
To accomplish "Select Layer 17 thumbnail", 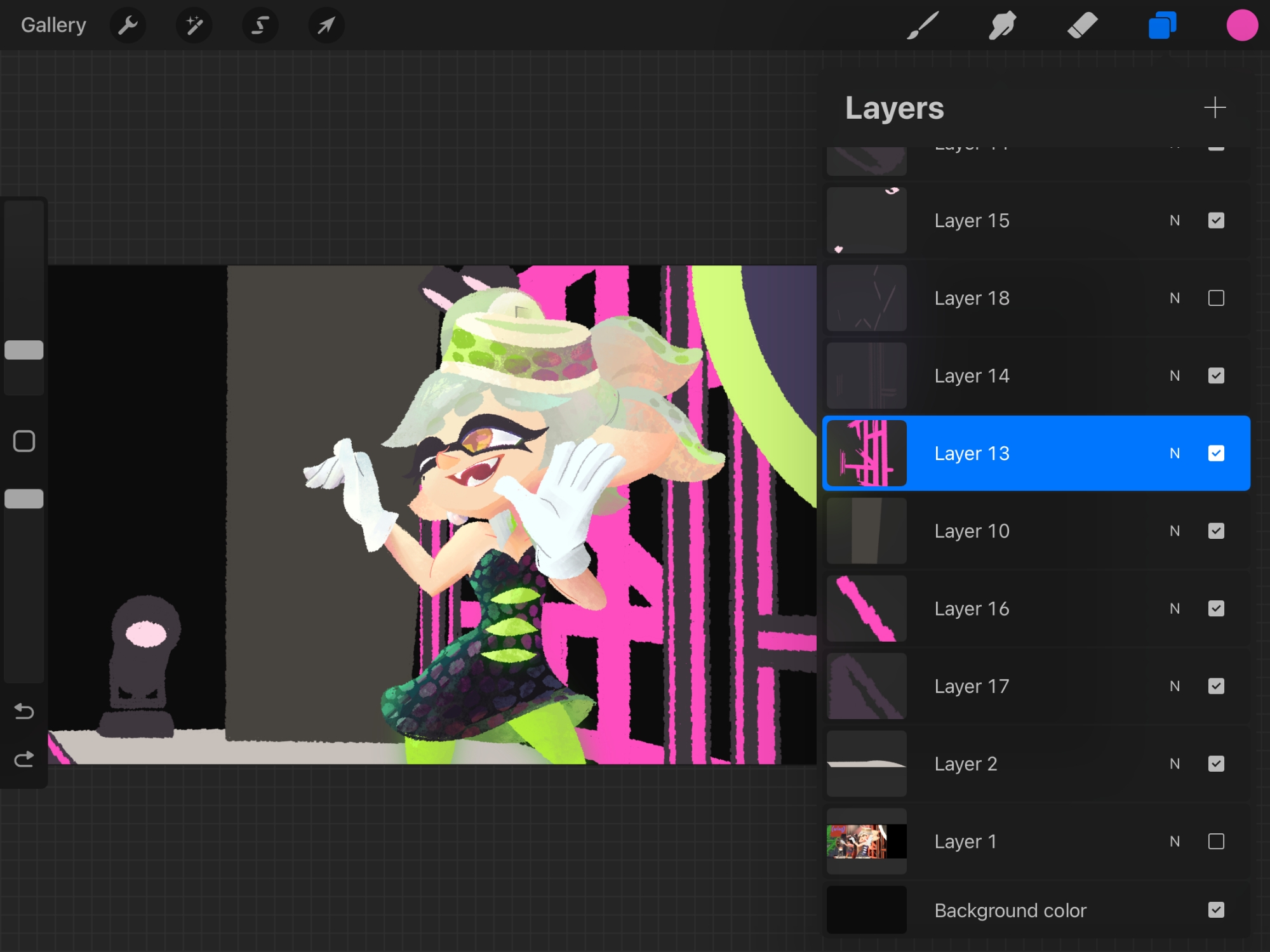I will tap(866, 686).
